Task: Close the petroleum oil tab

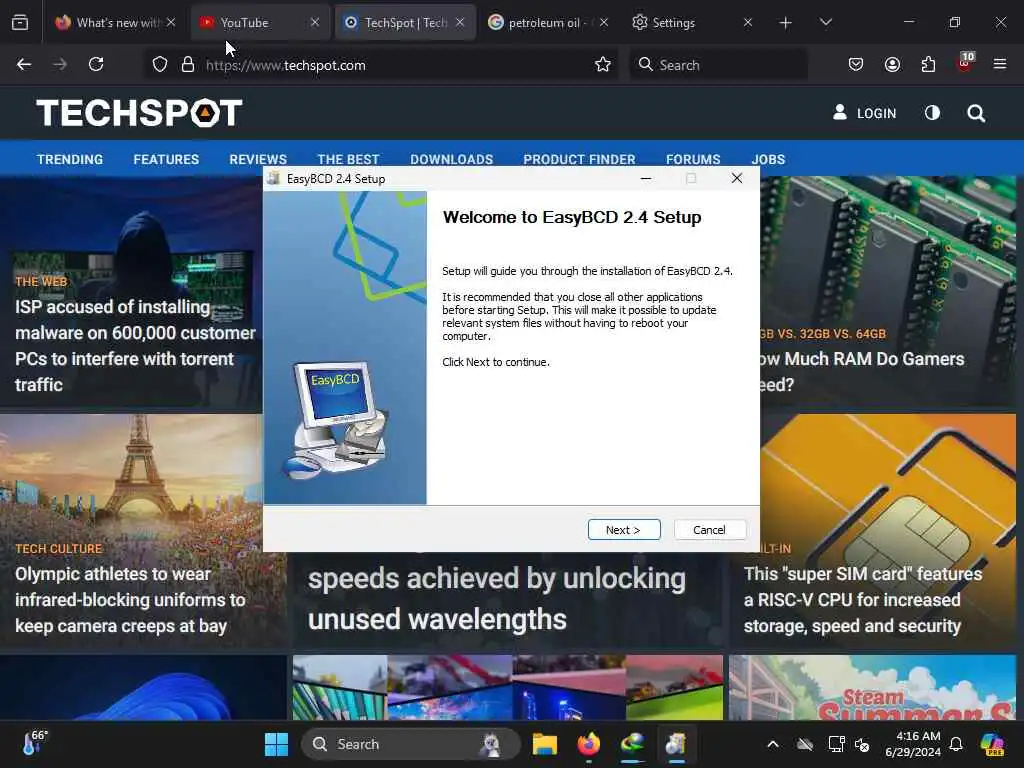Action: click(x=604, y=23)
